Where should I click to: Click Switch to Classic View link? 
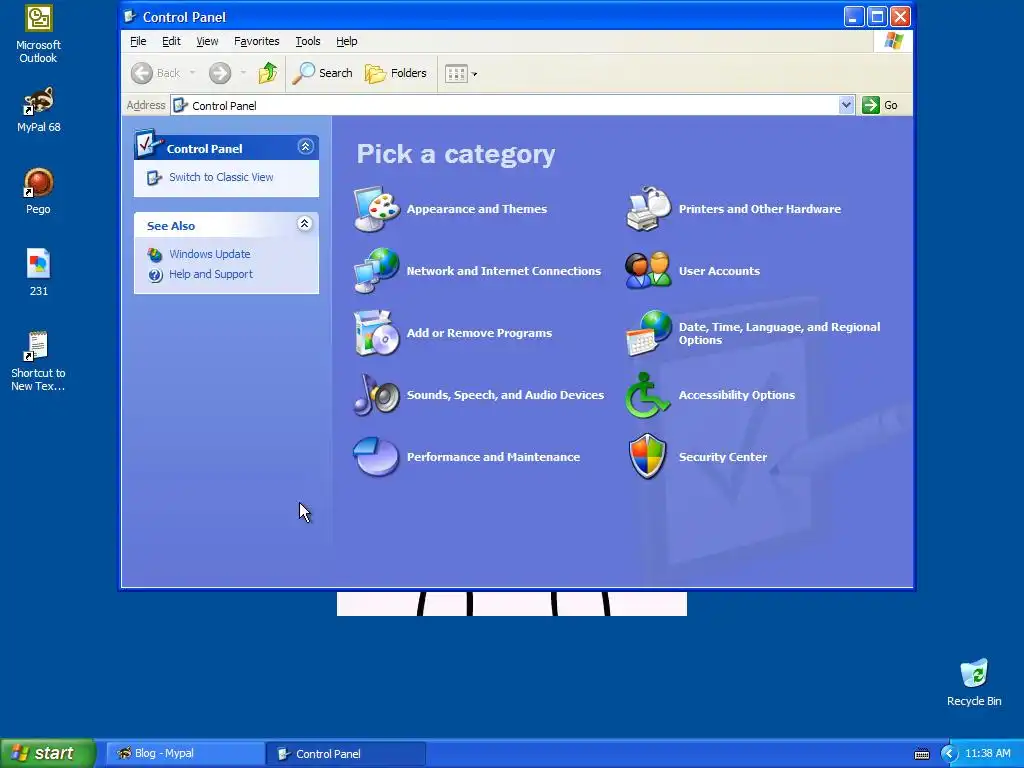[221, 177]
